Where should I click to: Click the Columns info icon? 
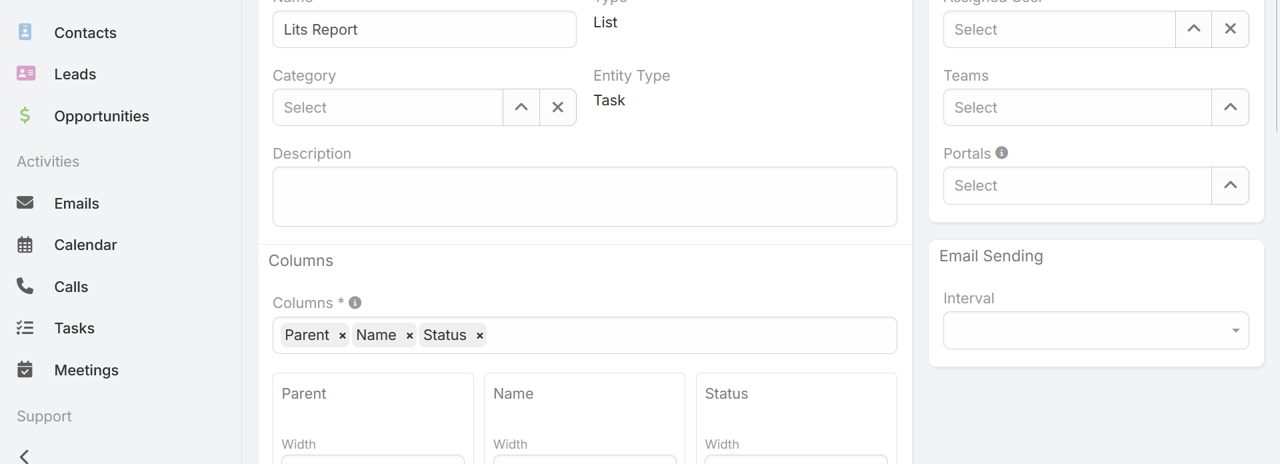(x=355, y=302)
